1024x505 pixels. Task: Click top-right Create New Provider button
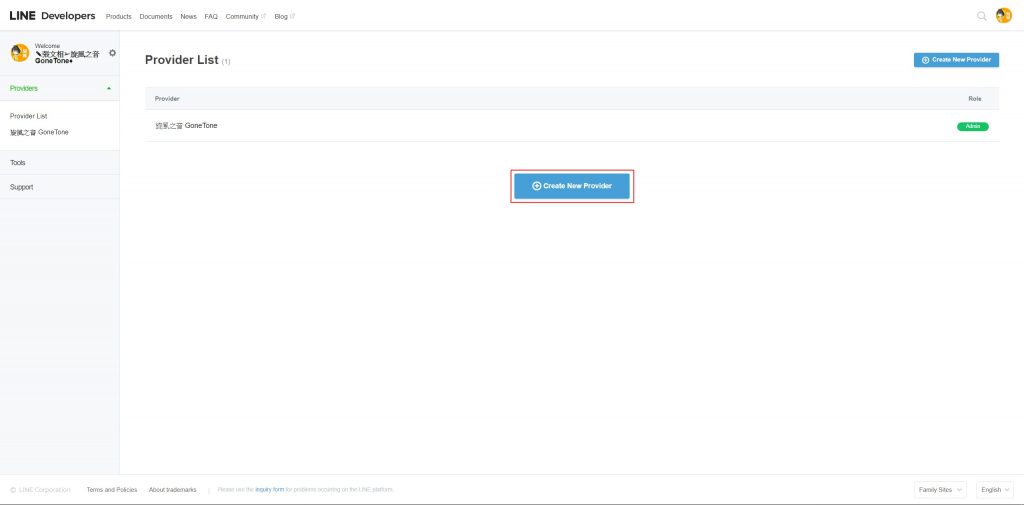coord(956,60)
